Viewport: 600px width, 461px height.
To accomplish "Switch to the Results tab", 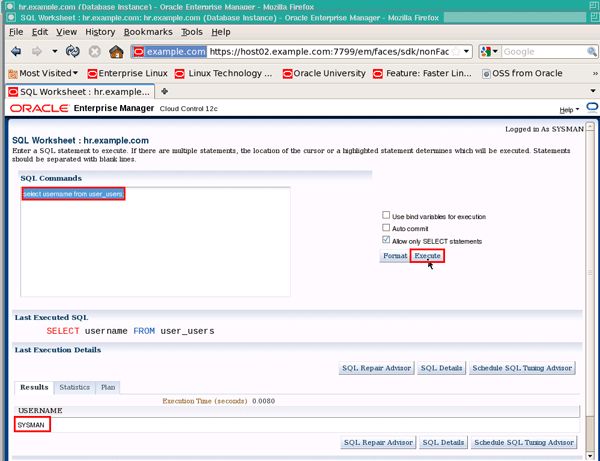I will [x=34, y=387].
